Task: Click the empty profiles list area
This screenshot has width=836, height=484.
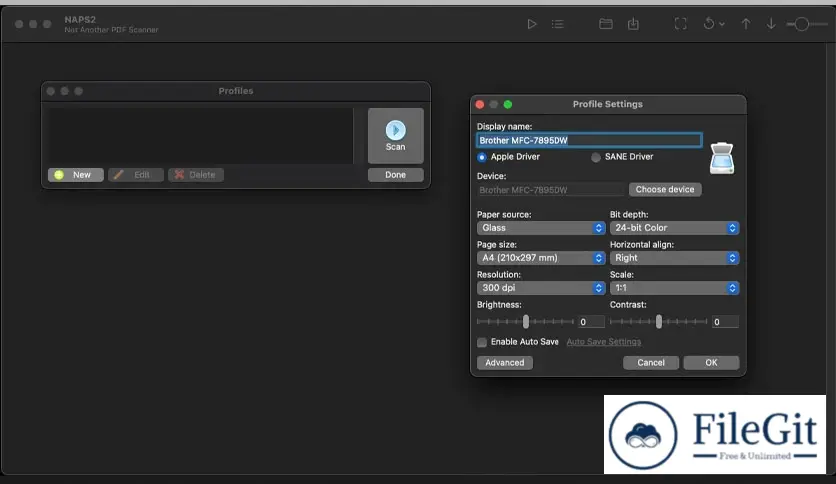Action: 200,136
